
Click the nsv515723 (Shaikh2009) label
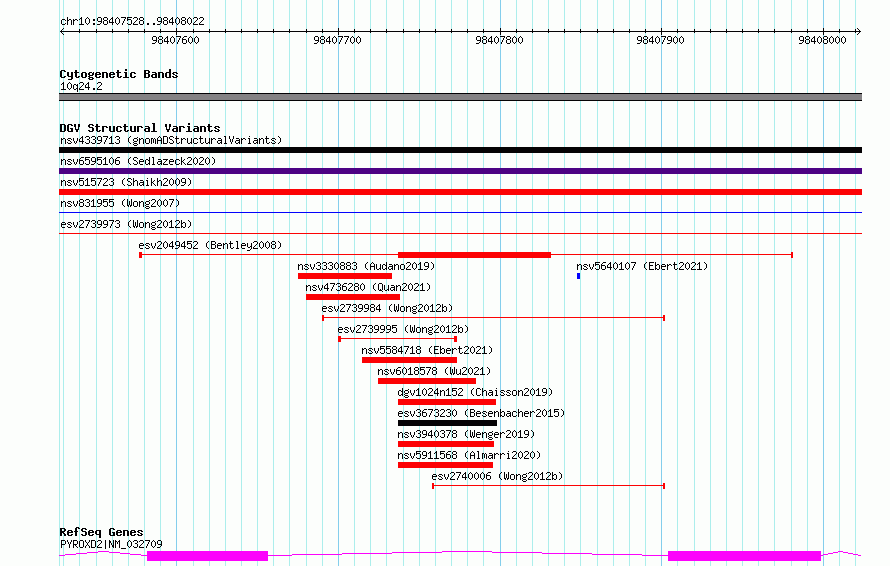[126, 182]
